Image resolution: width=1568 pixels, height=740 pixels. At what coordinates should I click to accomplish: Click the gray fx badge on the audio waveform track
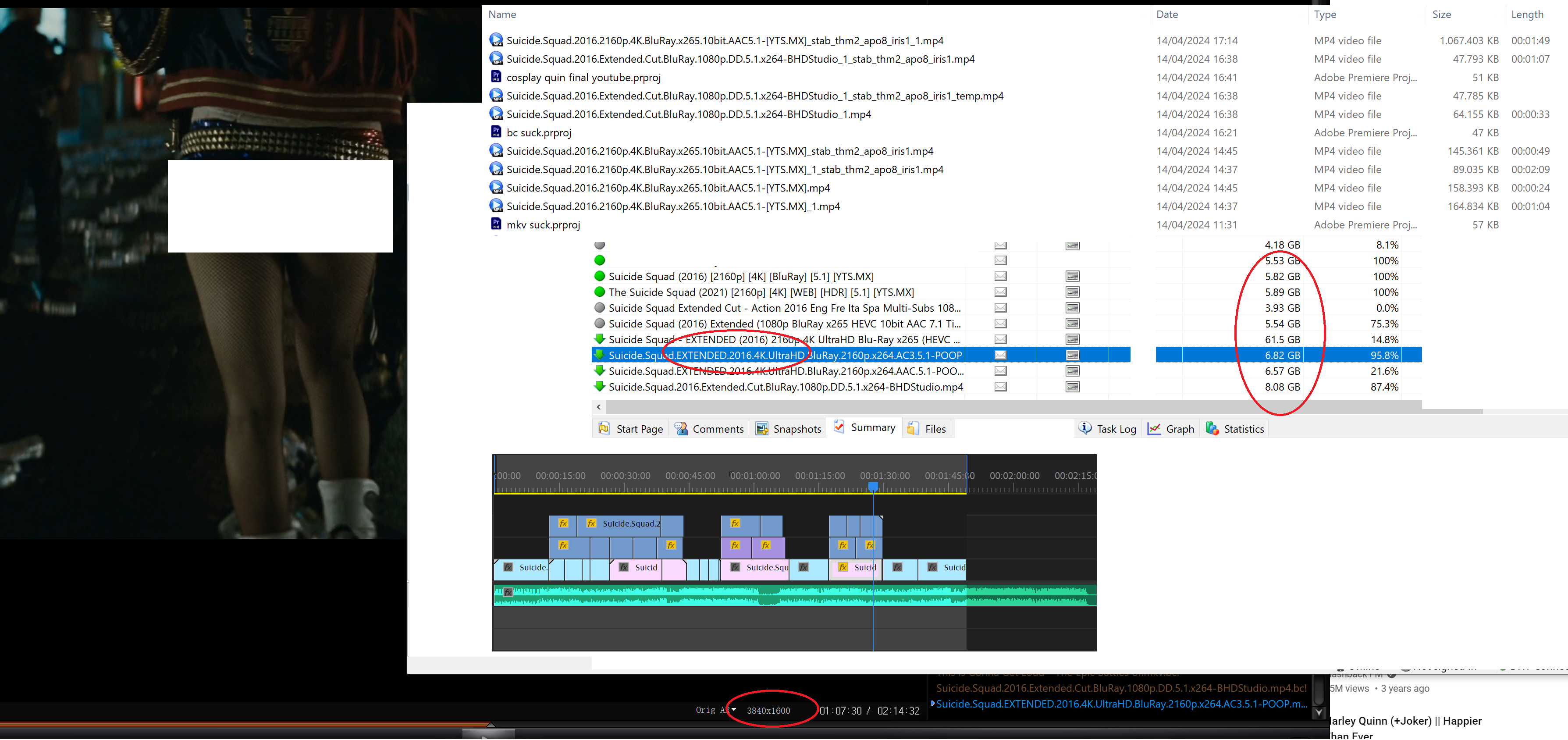508,592
